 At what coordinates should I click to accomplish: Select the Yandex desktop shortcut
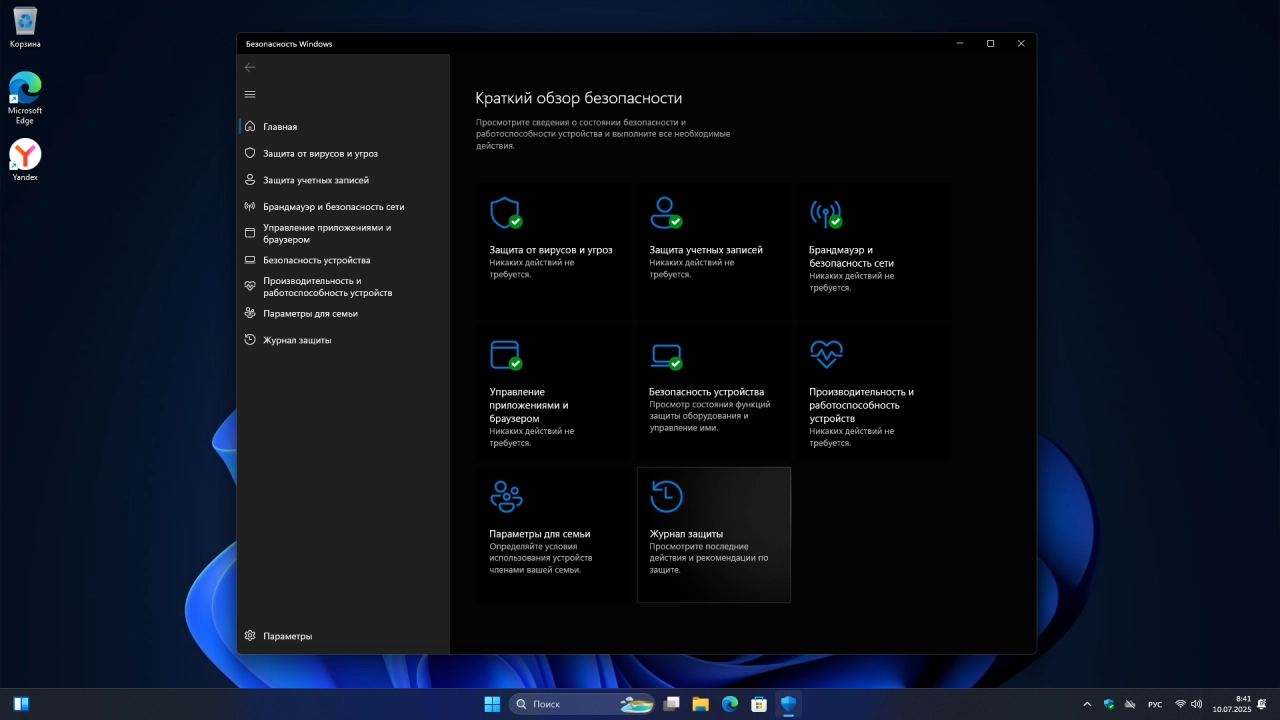coord(25,160)
